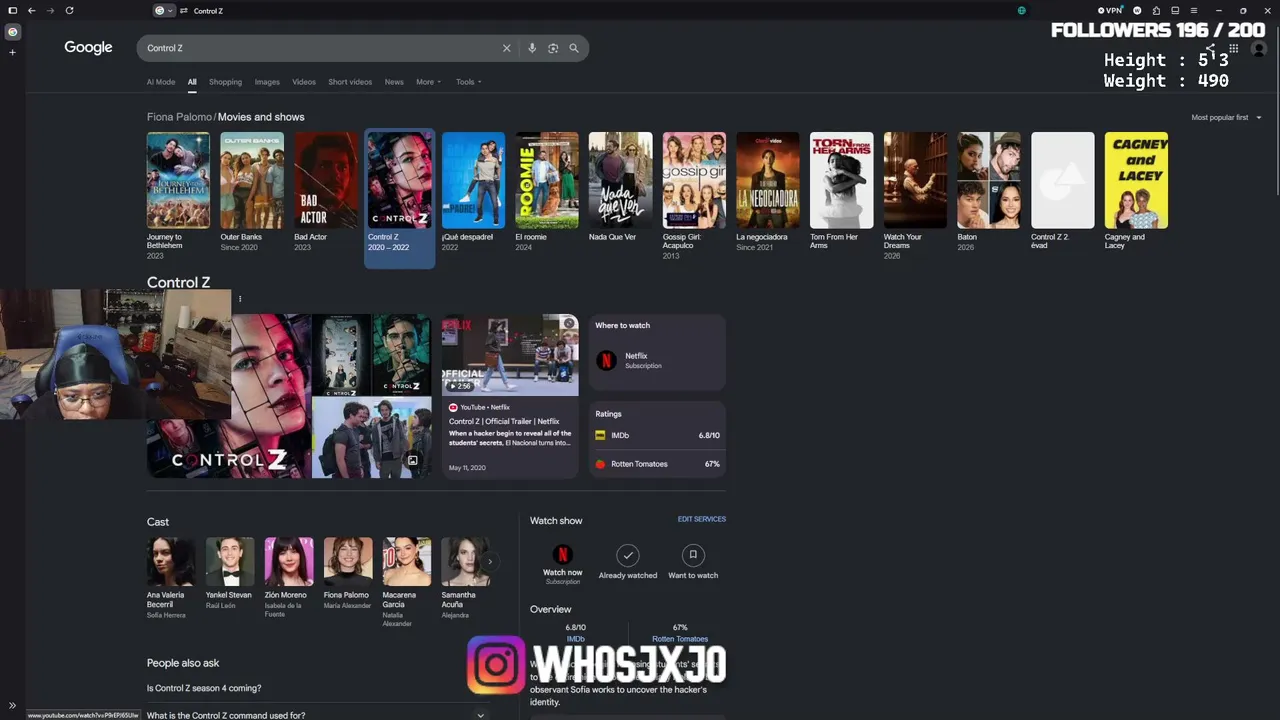
Task: Open the image gallery icon on the photo
Action: (x=412, y=461)
